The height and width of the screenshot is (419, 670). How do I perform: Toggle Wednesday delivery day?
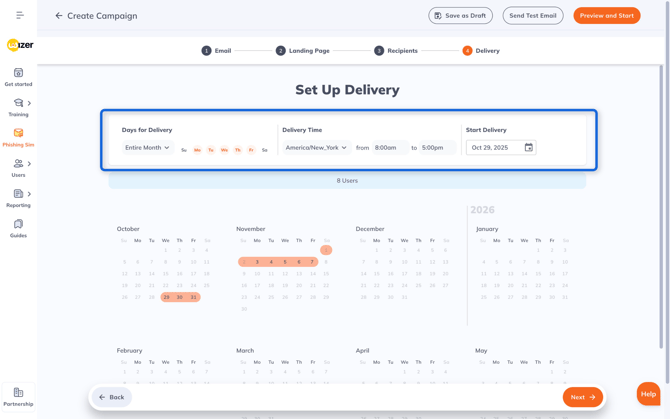click(224, 150)
